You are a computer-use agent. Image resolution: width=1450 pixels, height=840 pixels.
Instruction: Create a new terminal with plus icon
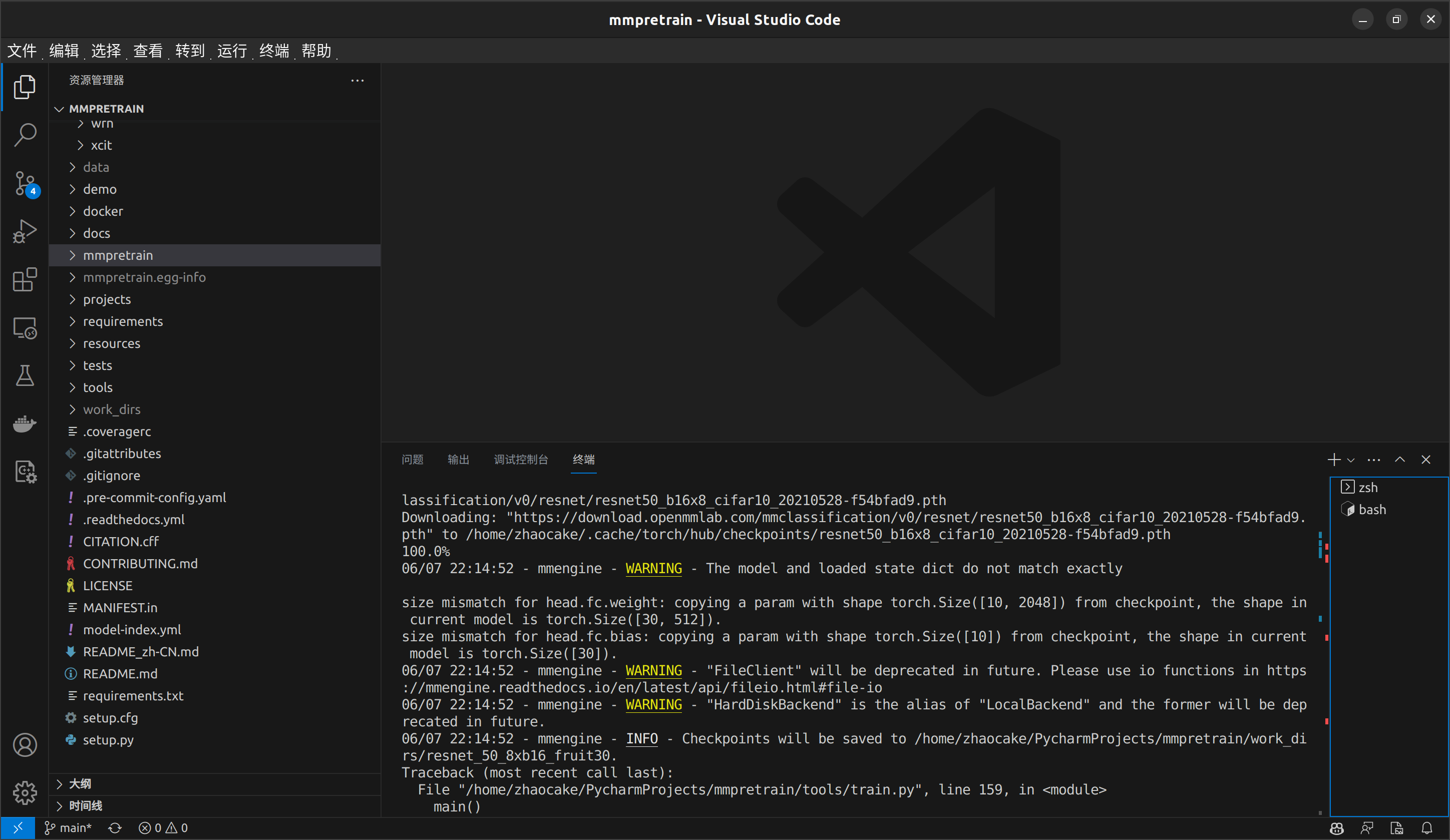[x=1334, y=460]
